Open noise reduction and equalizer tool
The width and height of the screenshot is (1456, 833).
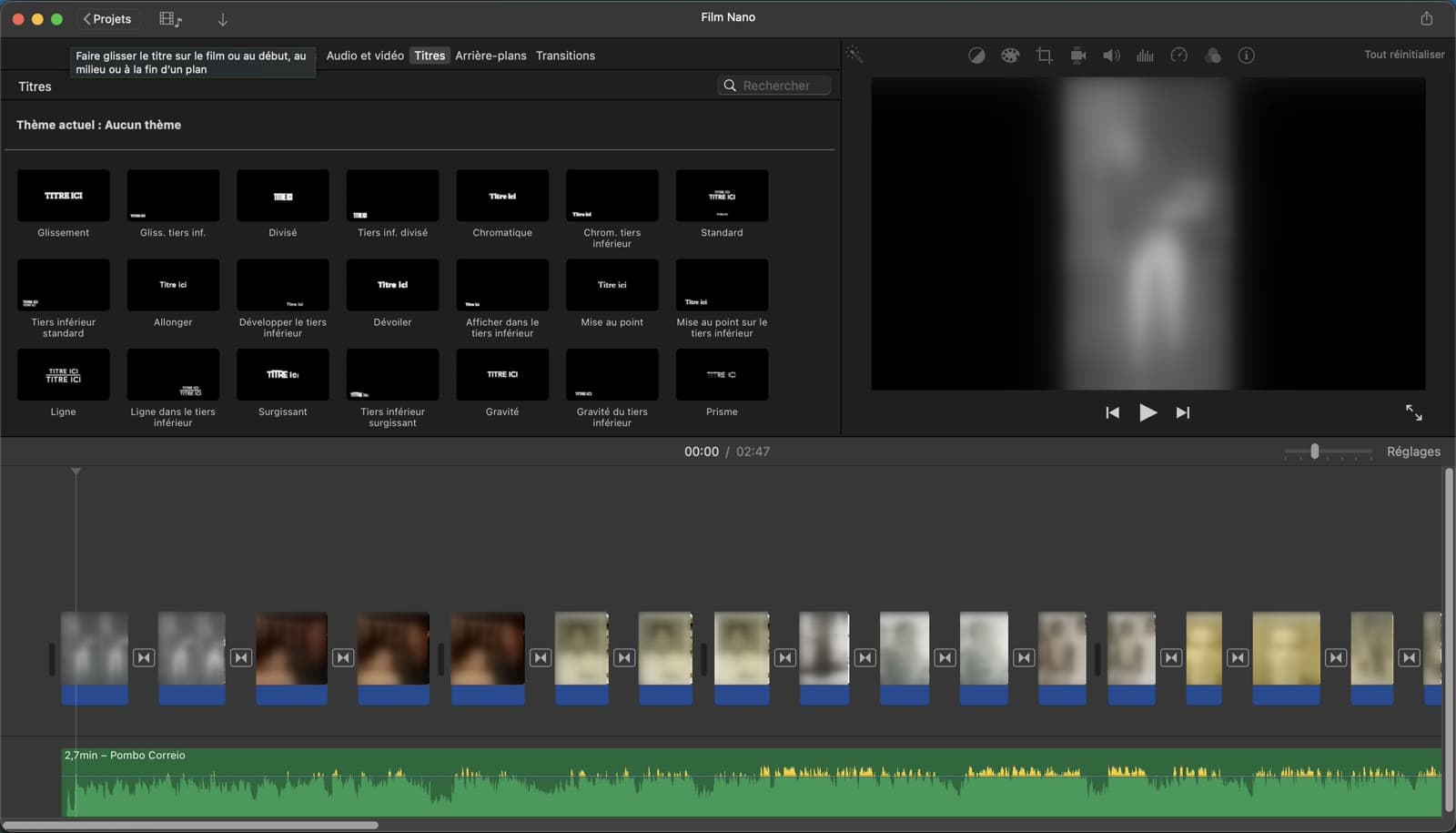pos(1145,56)
